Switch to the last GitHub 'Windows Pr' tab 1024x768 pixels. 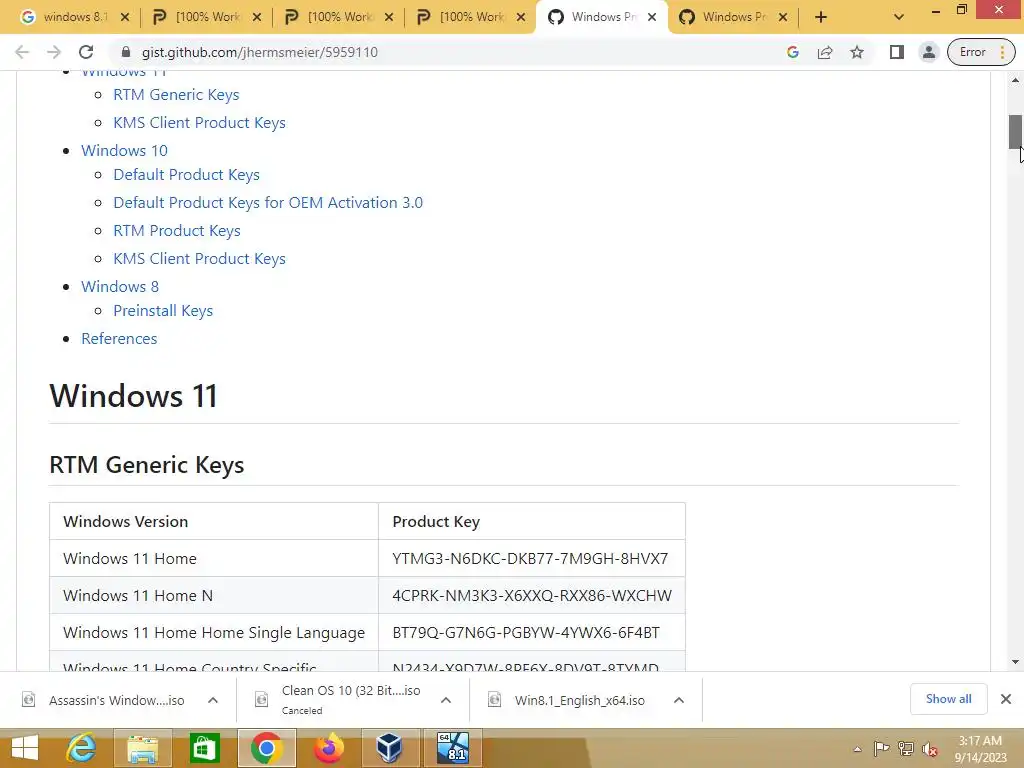coord(733,18)
